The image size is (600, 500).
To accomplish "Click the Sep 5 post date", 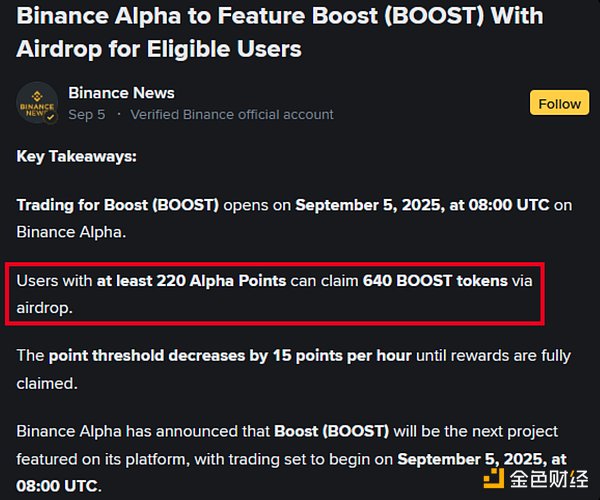I will point(87,114).
